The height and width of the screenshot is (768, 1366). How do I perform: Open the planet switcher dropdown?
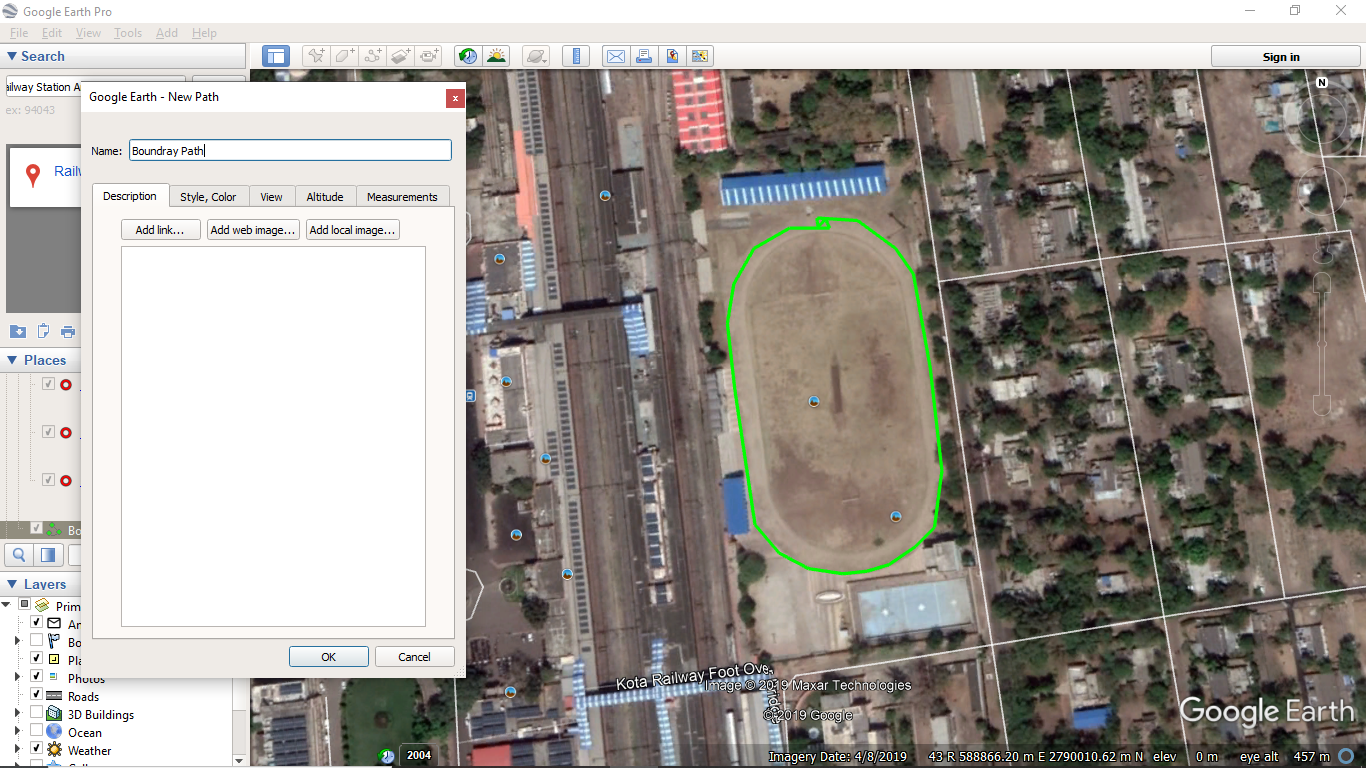(x=537, y=57)
